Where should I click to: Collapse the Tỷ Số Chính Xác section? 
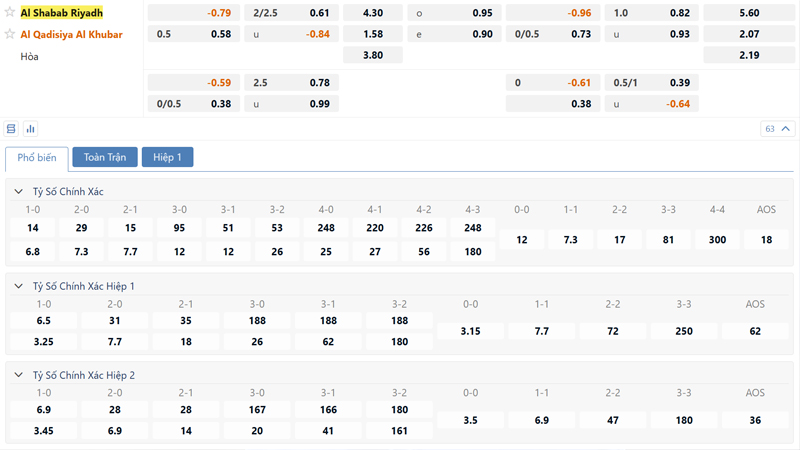point(19,191)
